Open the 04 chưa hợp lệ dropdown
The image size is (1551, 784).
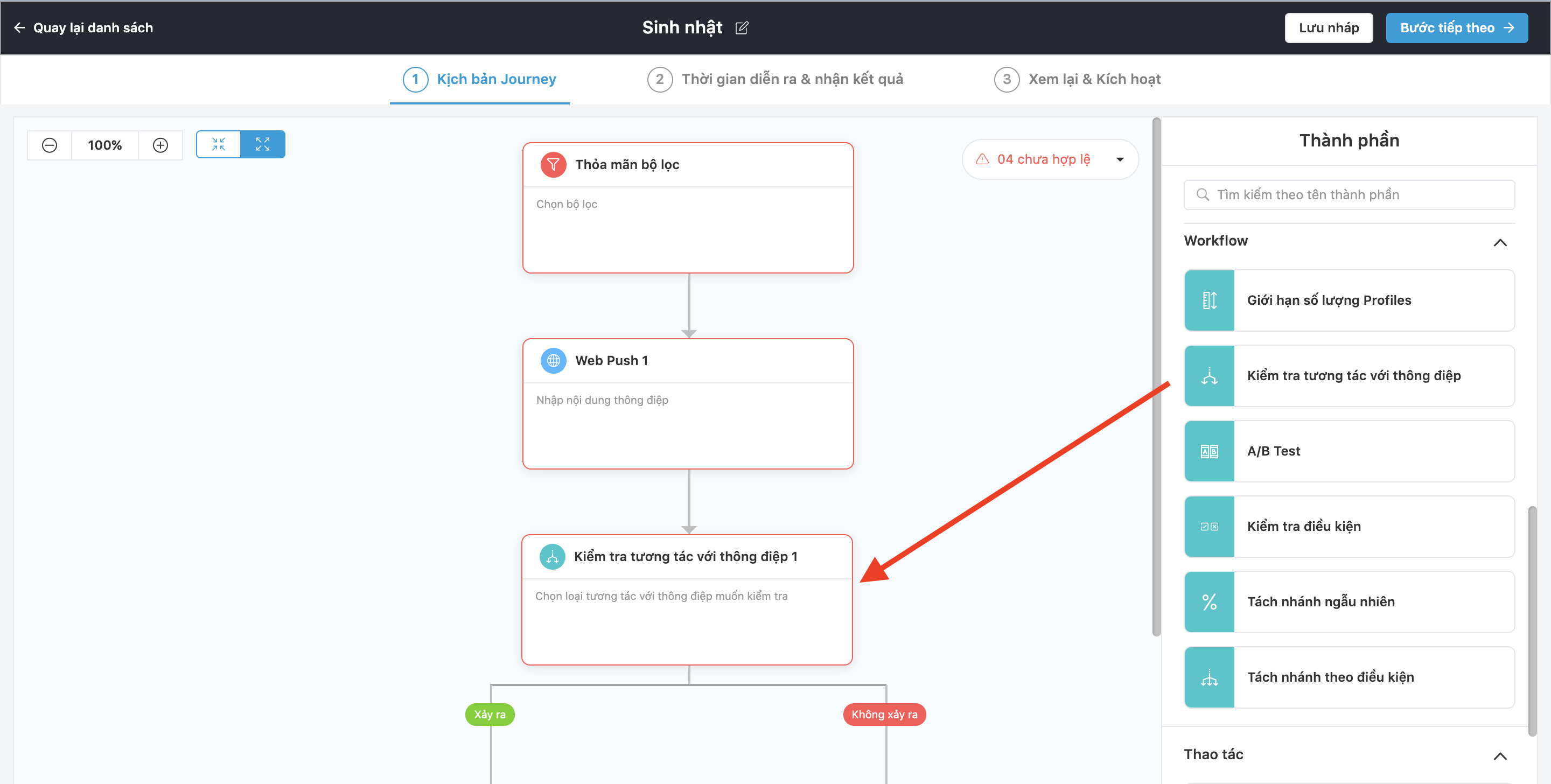click(x=1120, y=159)
